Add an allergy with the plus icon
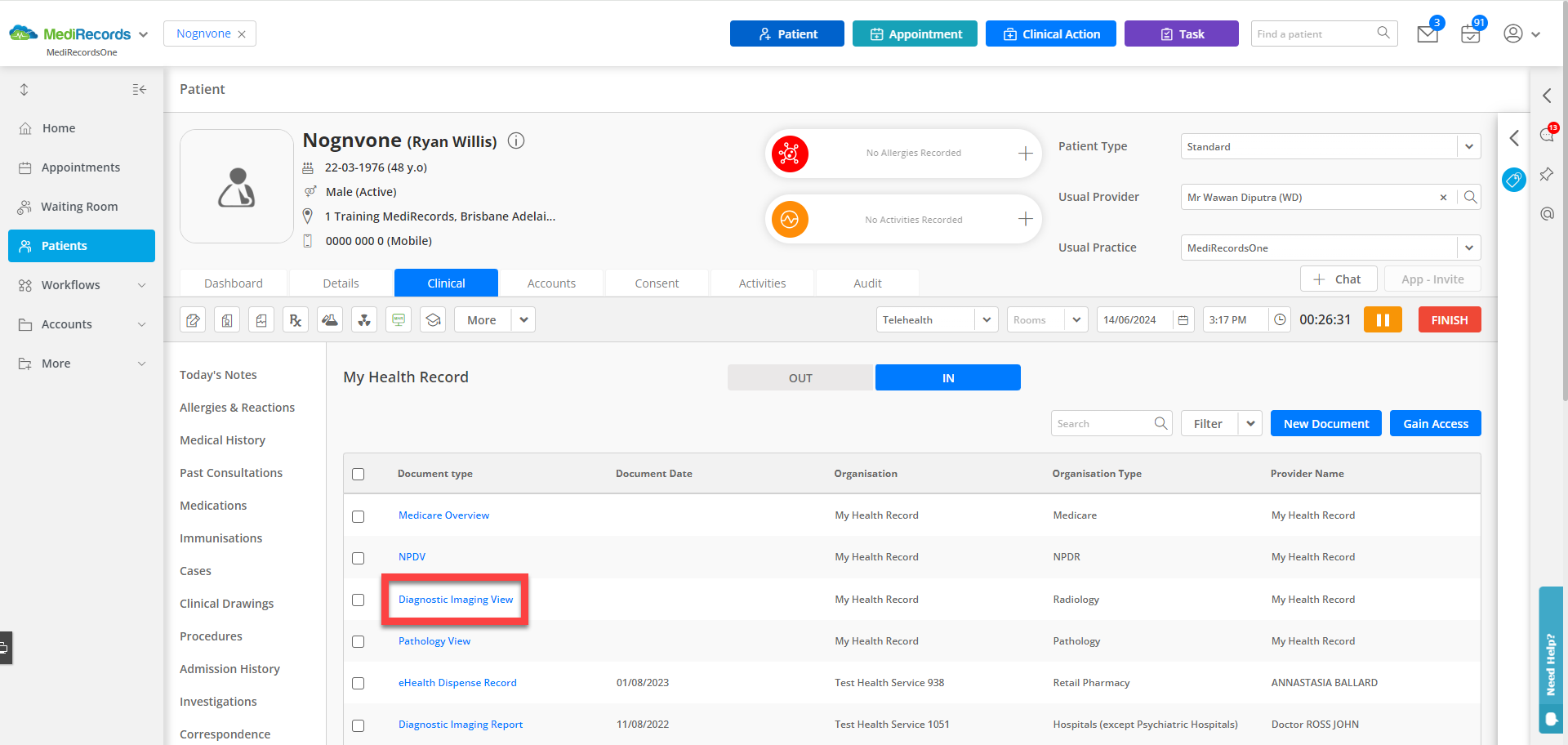This screenshot has width=1568, height=745. (1026, 154)
